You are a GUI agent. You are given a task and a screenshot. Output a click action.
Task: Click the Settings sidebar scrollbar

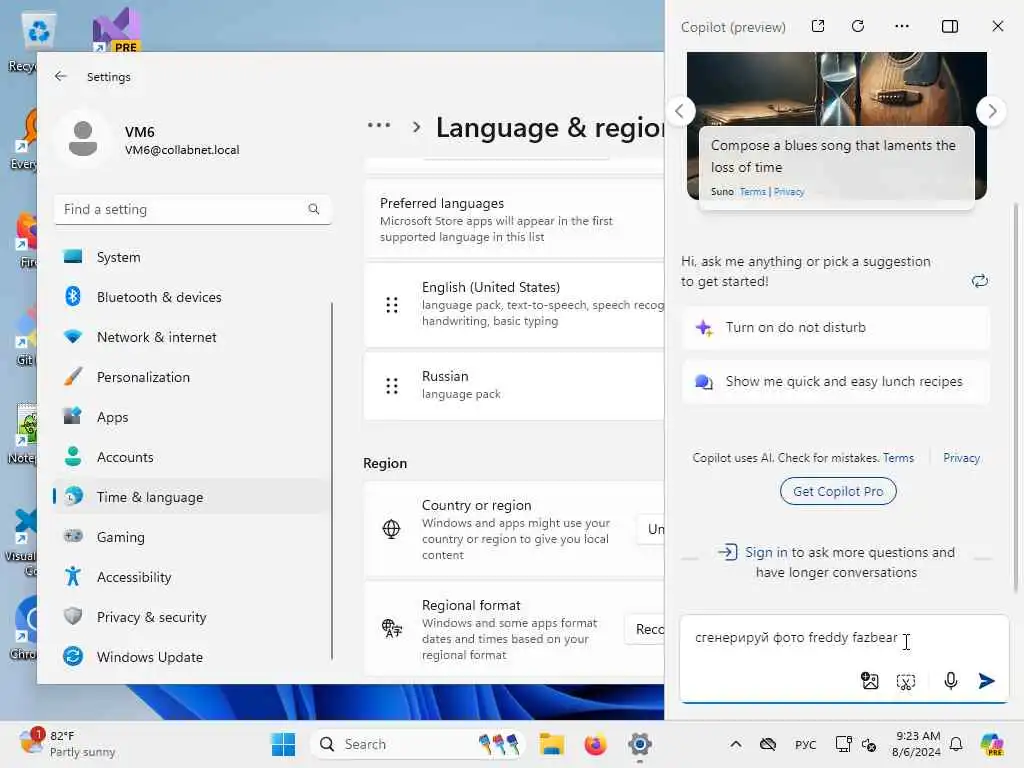point(332,480)
